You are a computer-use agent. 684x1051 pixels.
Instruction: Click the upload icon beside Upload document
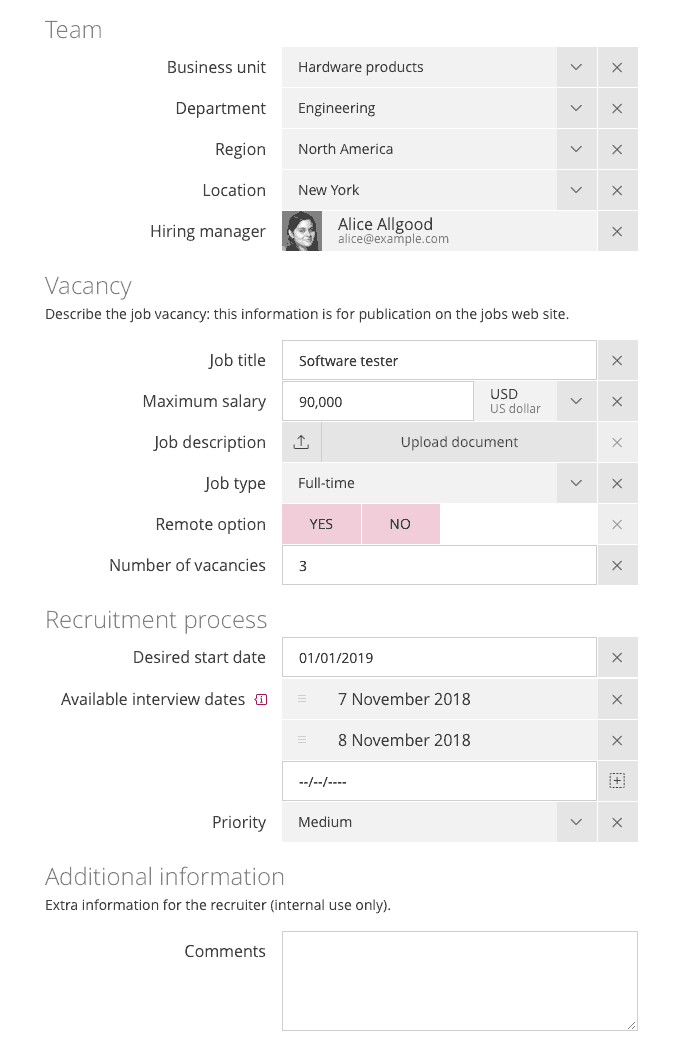point(300,441)
